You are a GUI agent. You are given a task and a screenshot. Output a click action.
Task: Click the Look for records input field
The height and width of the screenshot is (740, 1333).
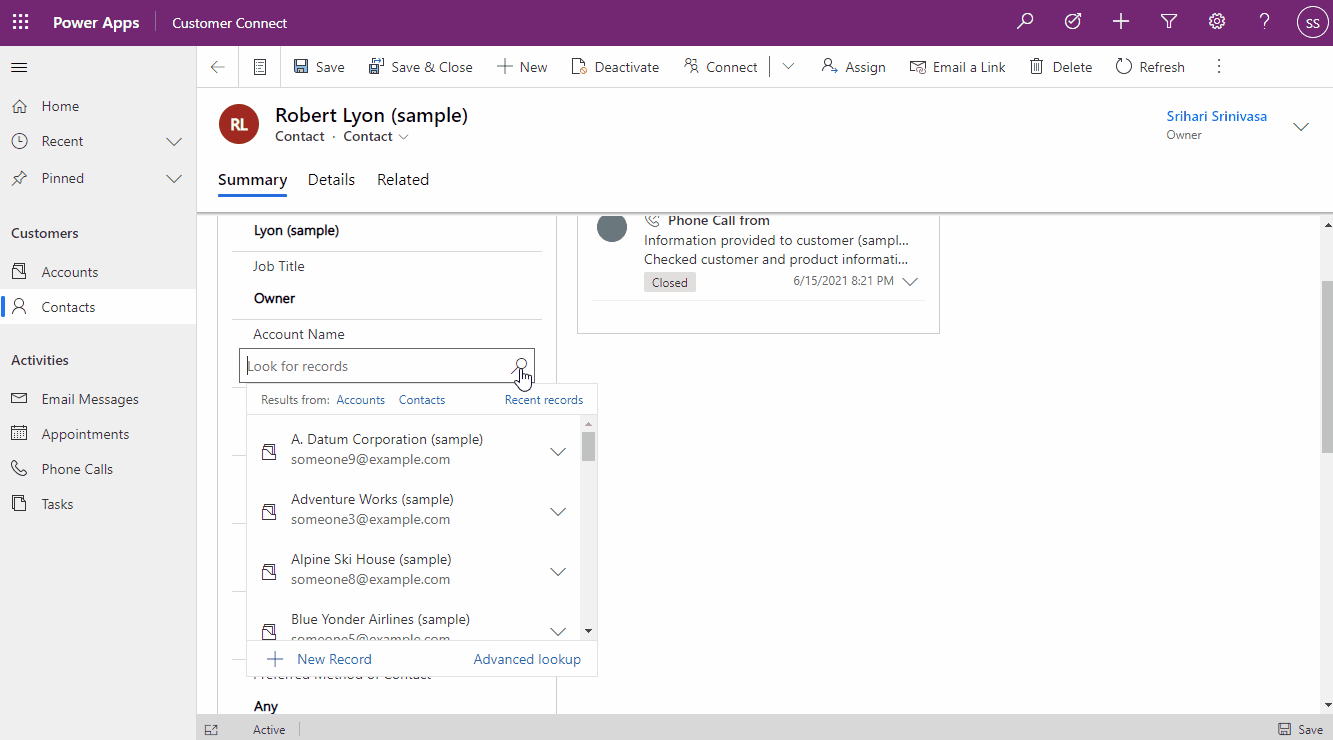pos(375,366)
